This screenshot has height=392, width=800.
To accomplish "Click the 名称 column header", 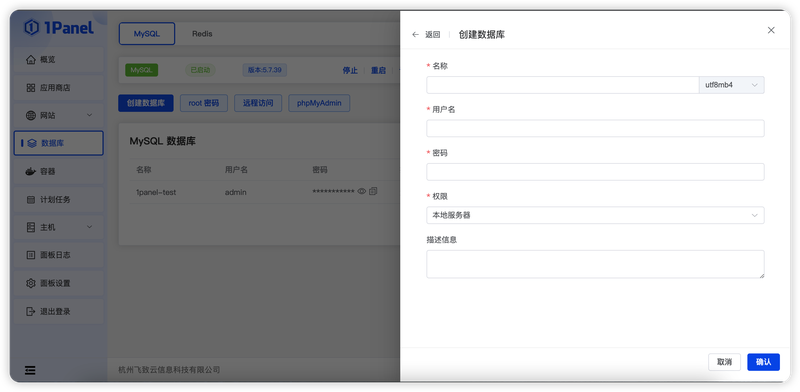I will click(x=143, y=169).
